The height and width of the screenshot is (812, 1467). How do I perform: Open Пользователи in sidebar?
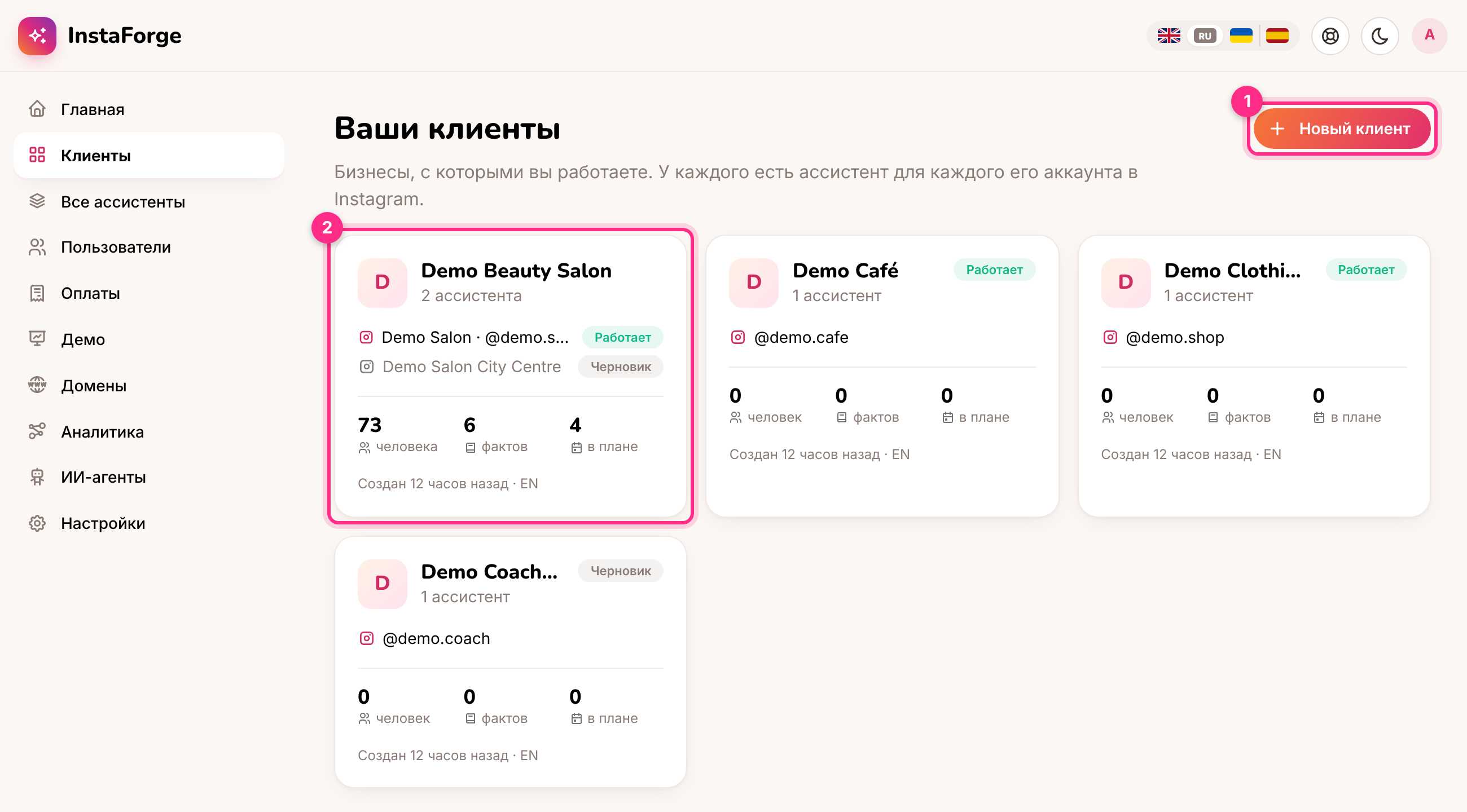(x=148, y=247)
